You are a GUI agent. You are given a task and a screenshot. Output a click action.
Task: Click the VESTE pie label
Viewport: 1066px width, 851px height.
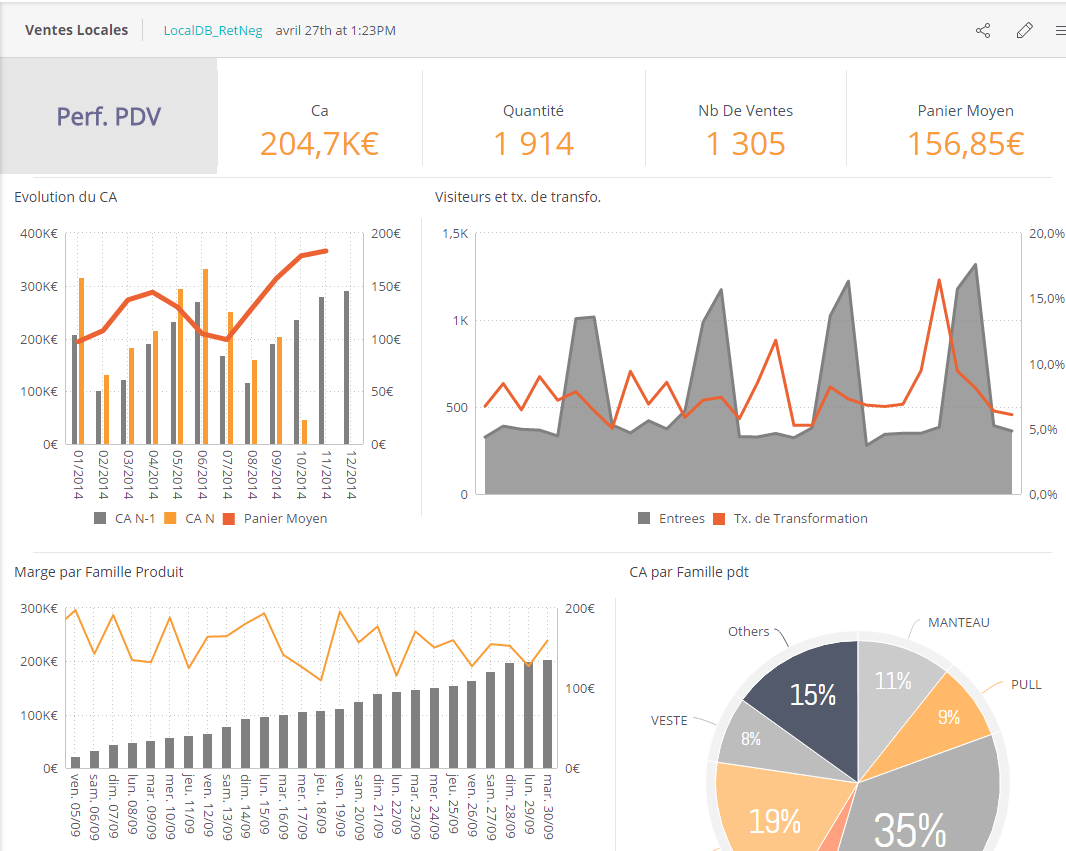pos(669,720)
